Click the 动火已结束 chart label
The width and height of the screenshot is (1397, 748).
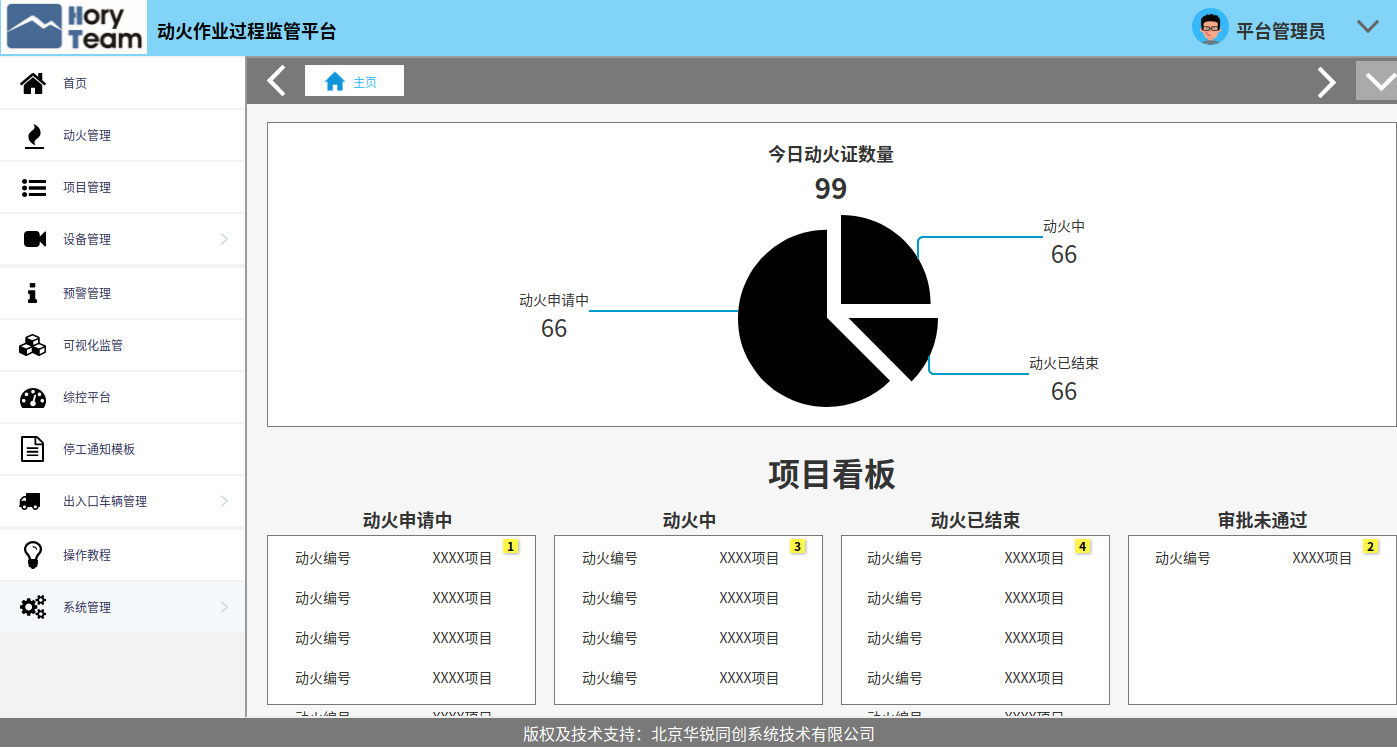pos(1064,363)
